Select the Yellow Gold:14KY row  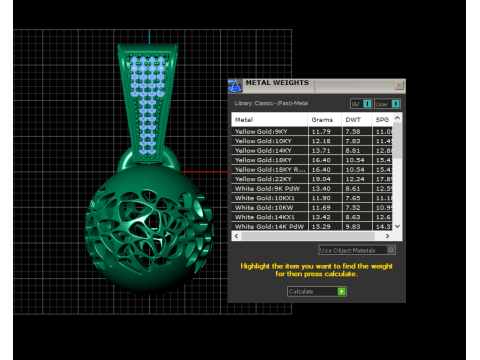312,150
